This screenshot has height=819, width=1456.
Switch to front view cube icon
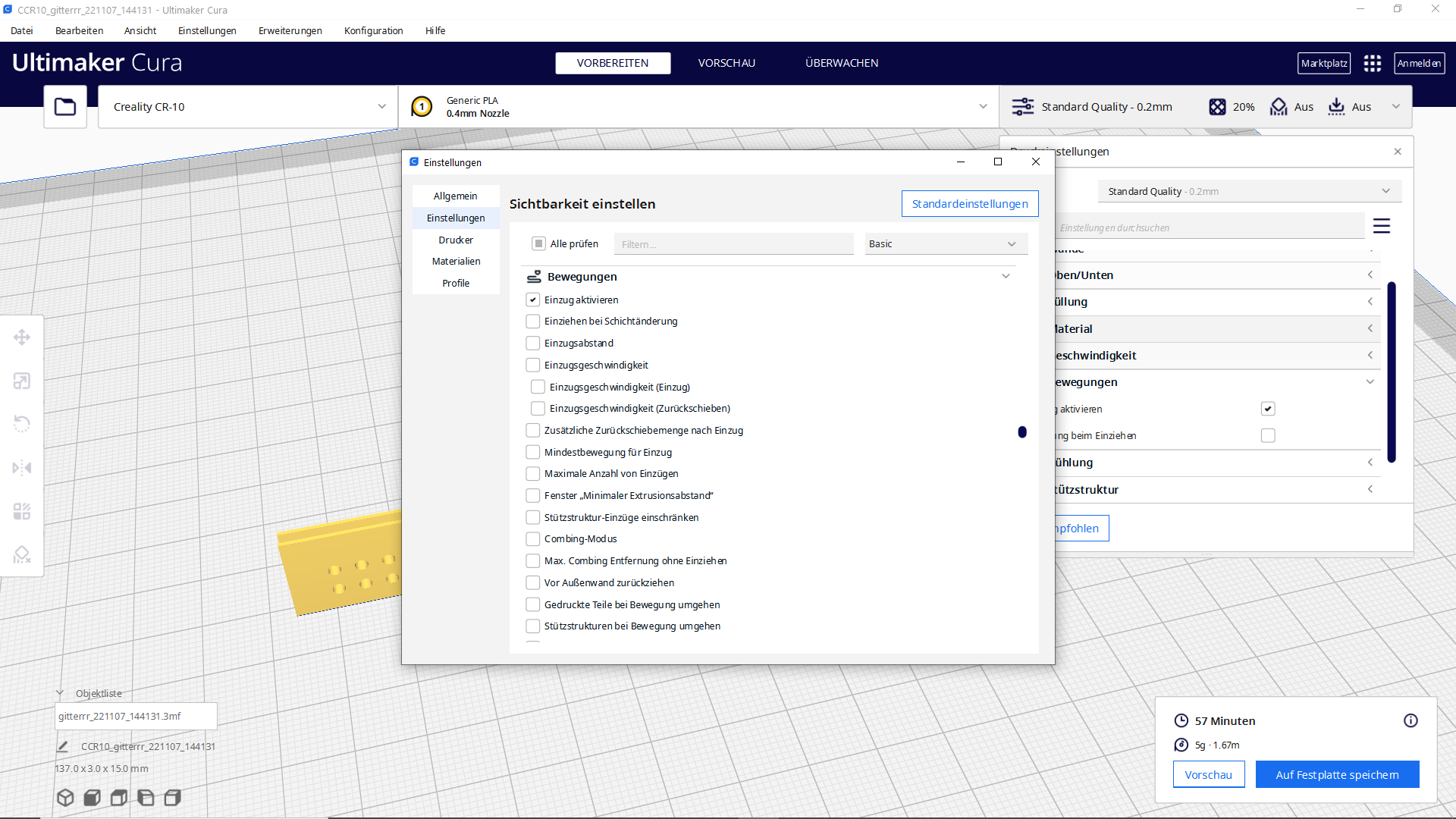(93, 797)
